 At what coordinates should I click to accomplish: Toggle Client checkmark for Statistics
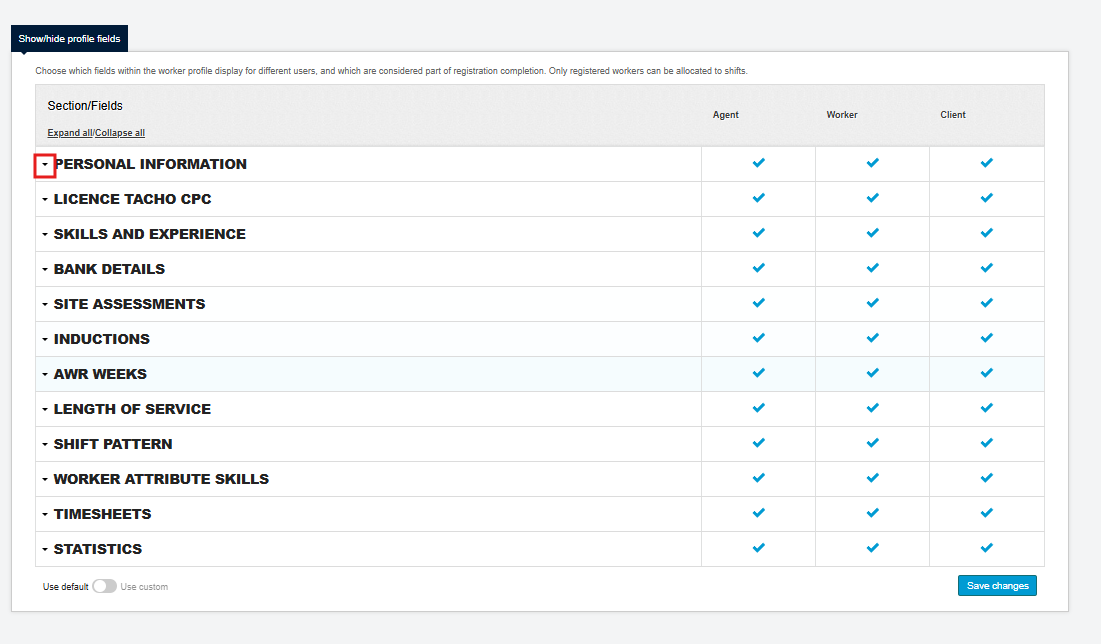986,548
